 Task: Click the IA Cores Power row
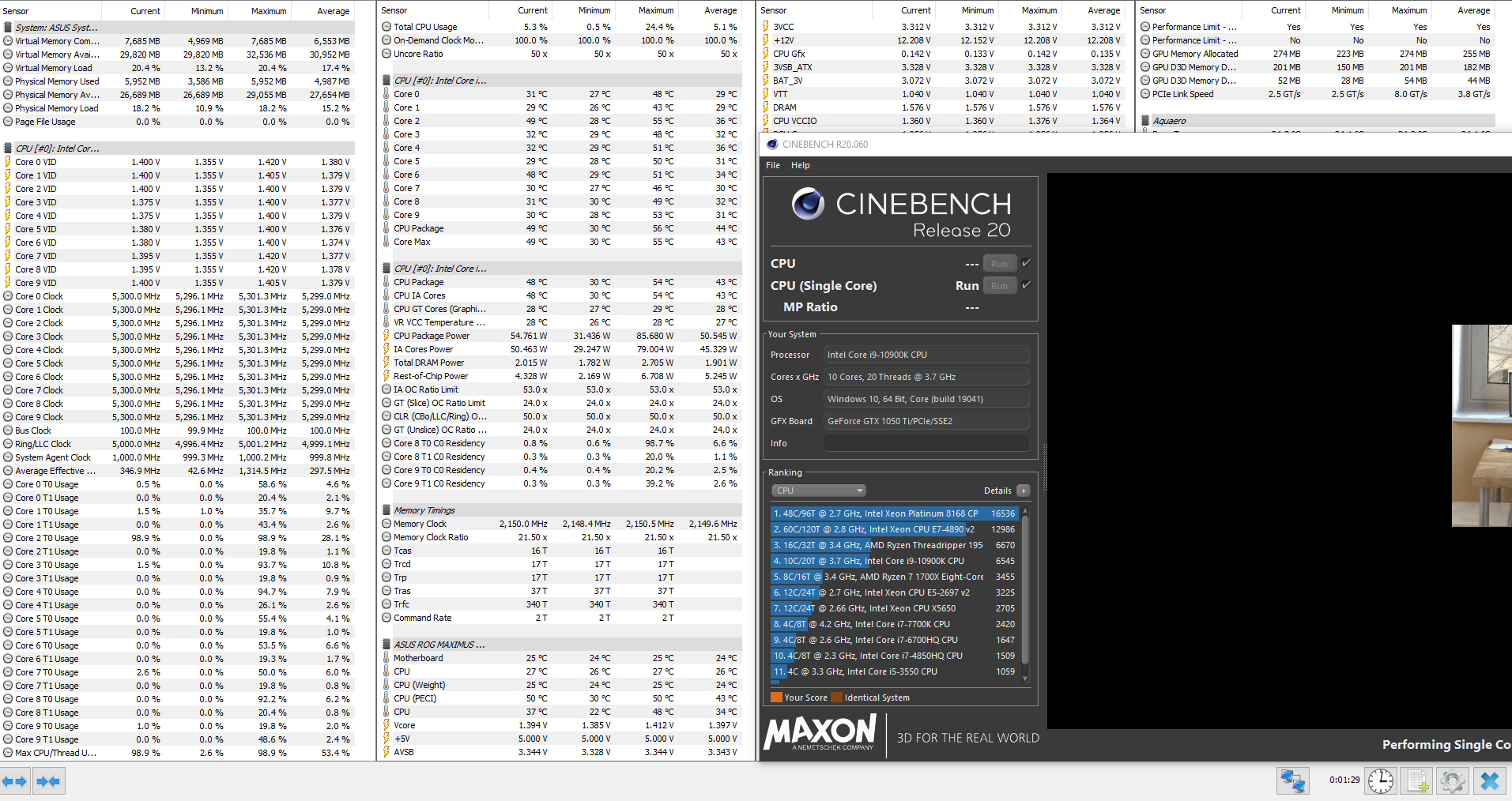[x=560, y=349]
